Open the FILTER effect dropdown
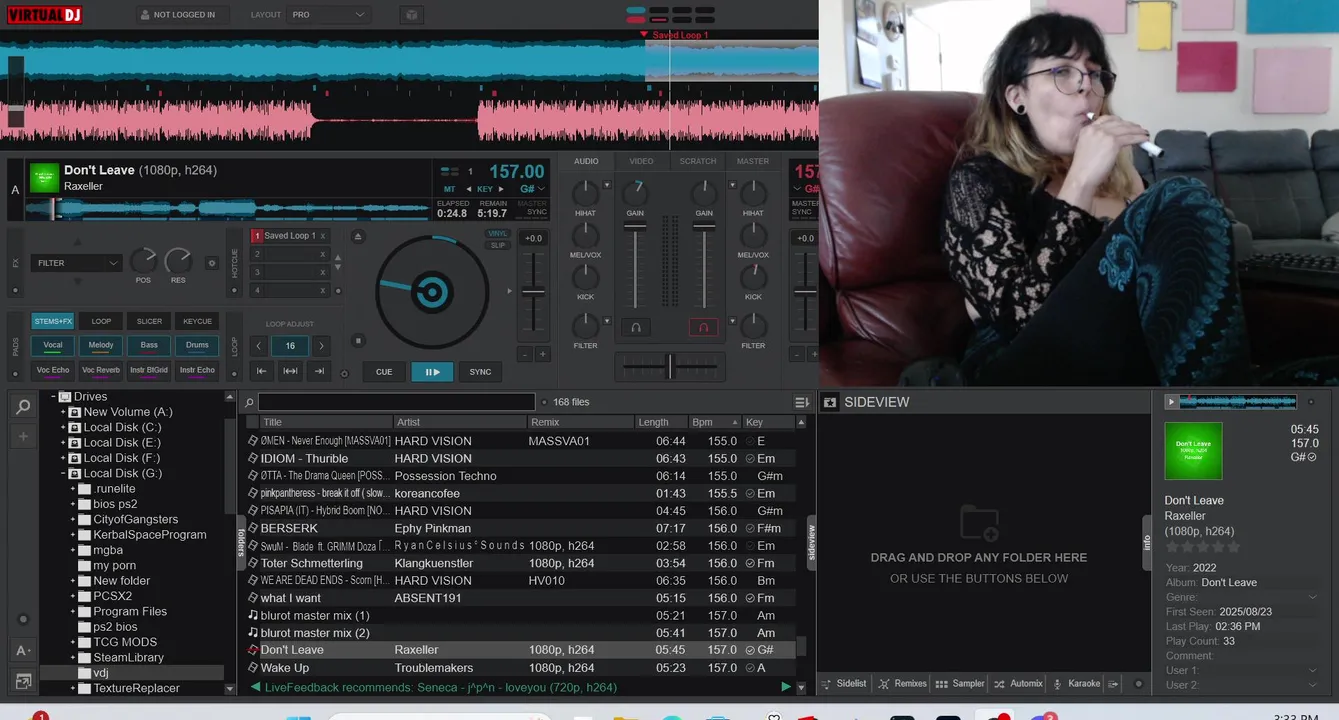The height and width of the screenshot is (720, 1339). tap(77, 263)
